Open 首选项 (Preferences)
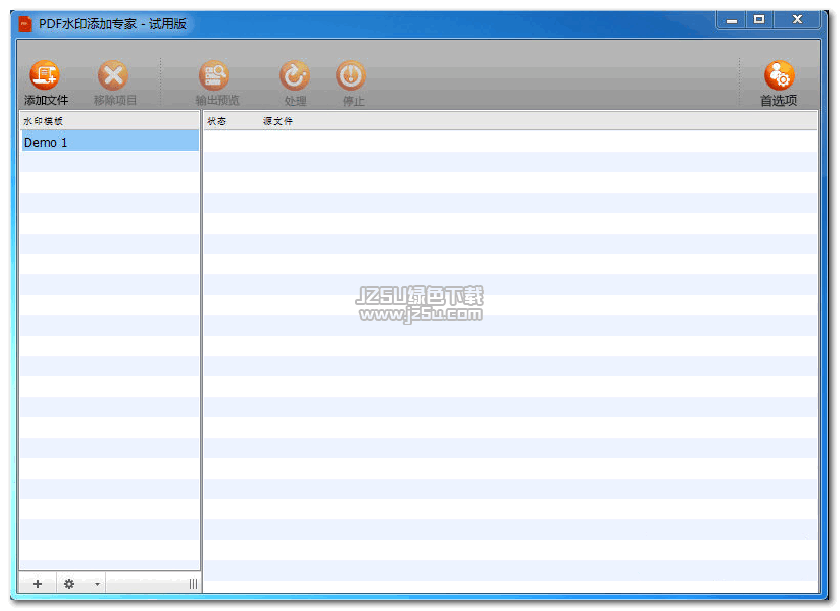 [x=779, y=76]
